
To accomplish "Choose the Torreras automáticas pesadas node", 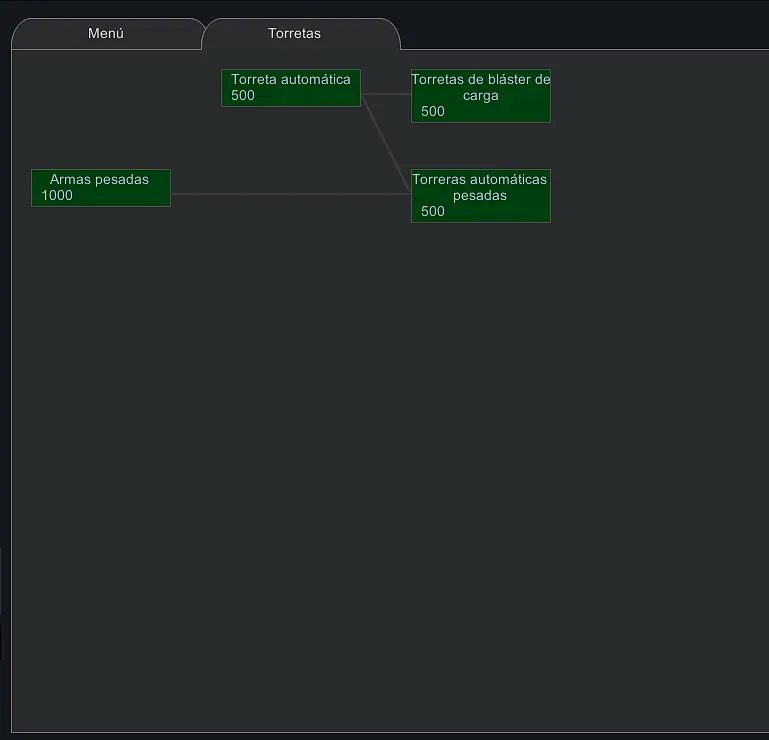I will [480, 196].
